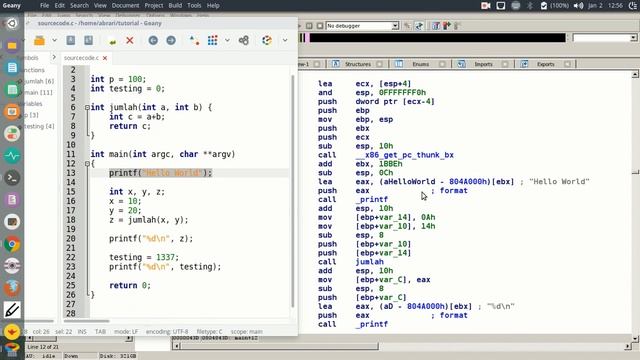Collapse the jumlah function fold marker on line 6
Viewport: 640px width, 360px height.
[x=87, y=107]
